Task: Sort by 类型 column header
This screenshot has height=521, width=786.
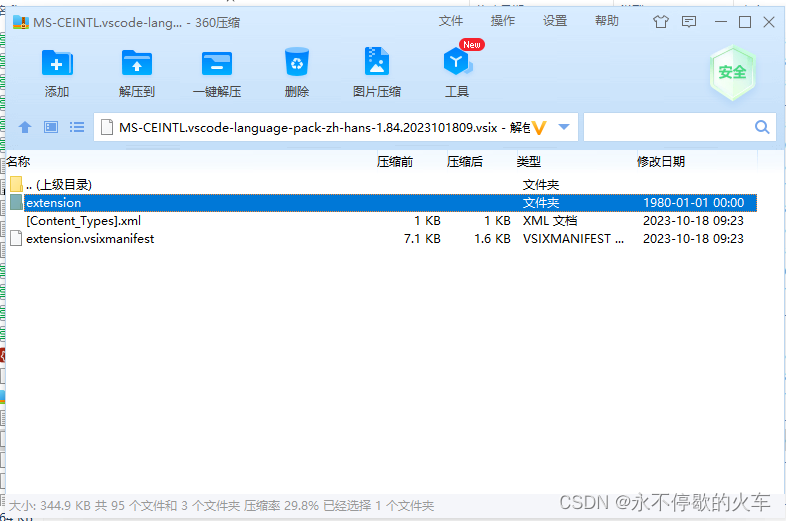Action: [x=529, y=162]
